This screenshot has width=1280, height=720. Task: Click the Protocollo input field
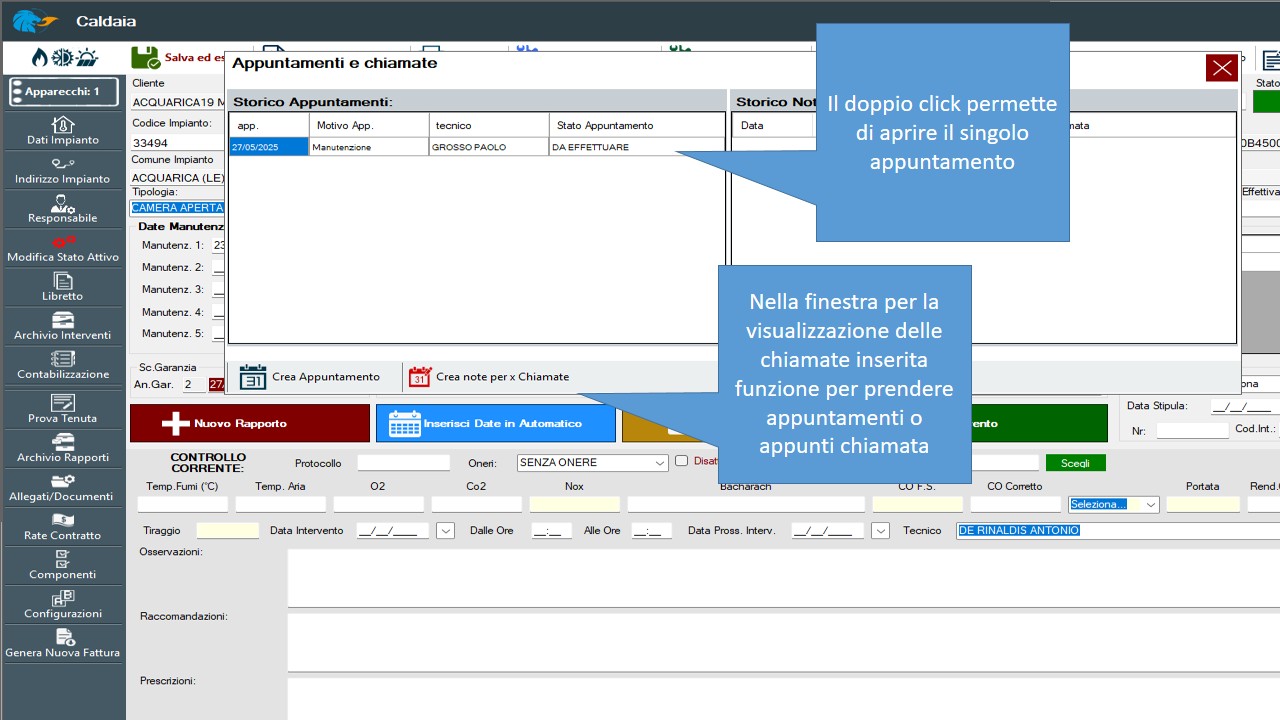click(x=404, y=463)
